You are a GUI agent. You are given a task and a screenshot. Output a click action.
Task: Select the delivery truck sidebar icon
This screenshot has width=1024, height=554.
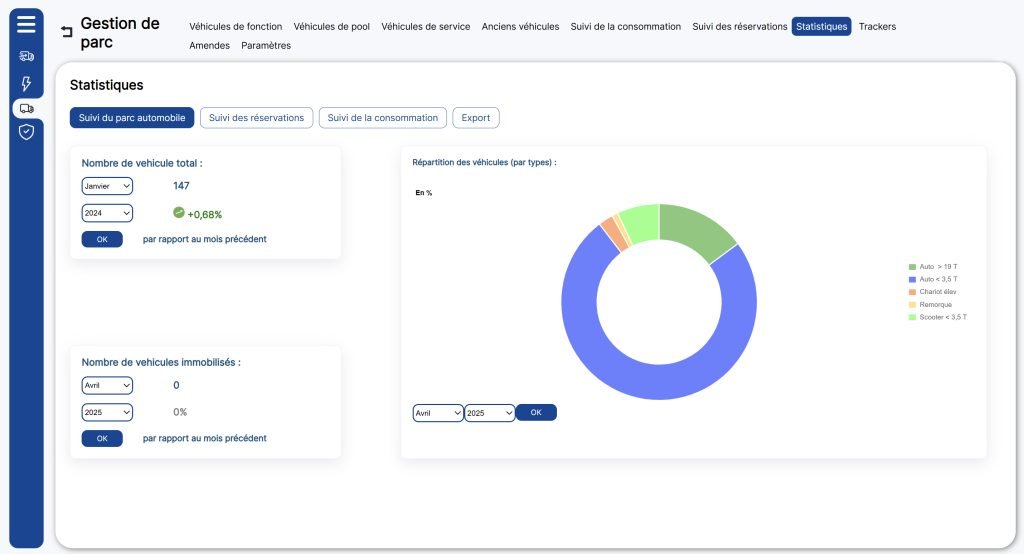pyautogui.click(x=27, y=108)
